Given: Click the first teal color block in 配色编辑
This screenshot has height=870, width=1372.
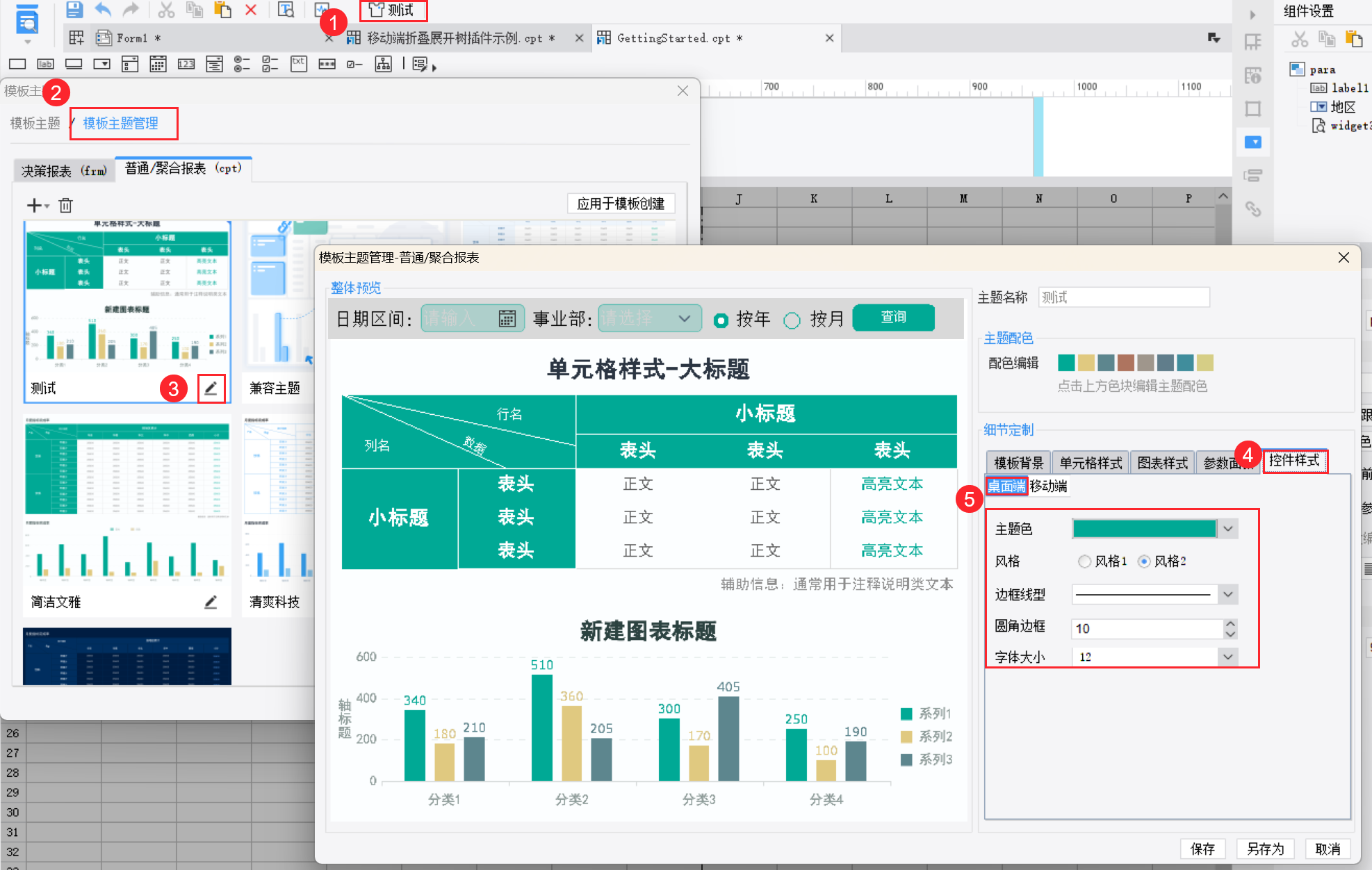Looking at the screenshot, I should (x=1066, y=363).
